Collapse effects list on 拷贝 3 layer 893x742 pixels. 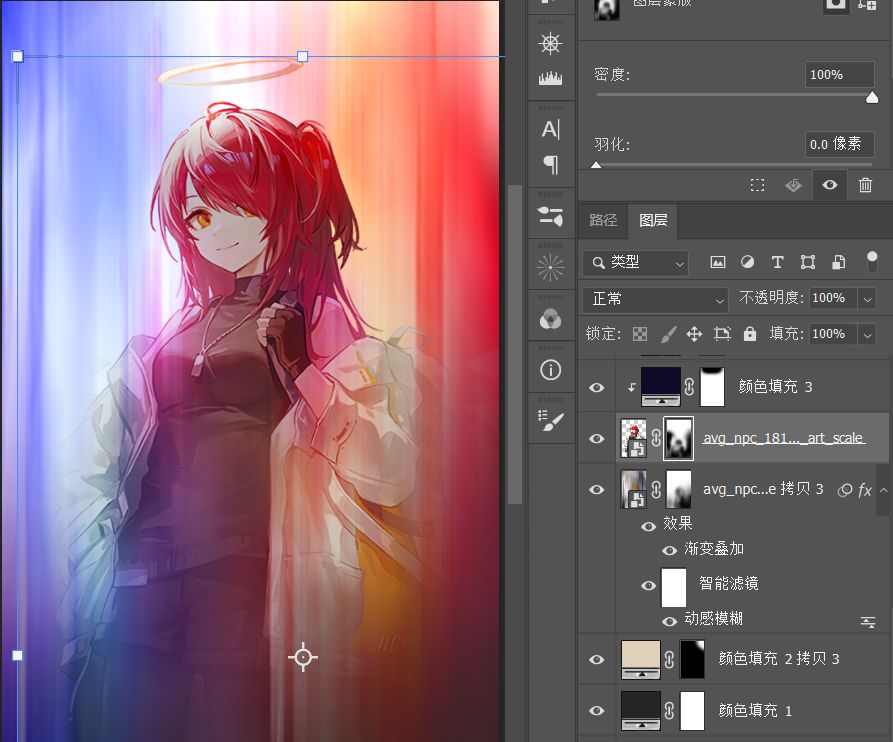tap(883, 490)
